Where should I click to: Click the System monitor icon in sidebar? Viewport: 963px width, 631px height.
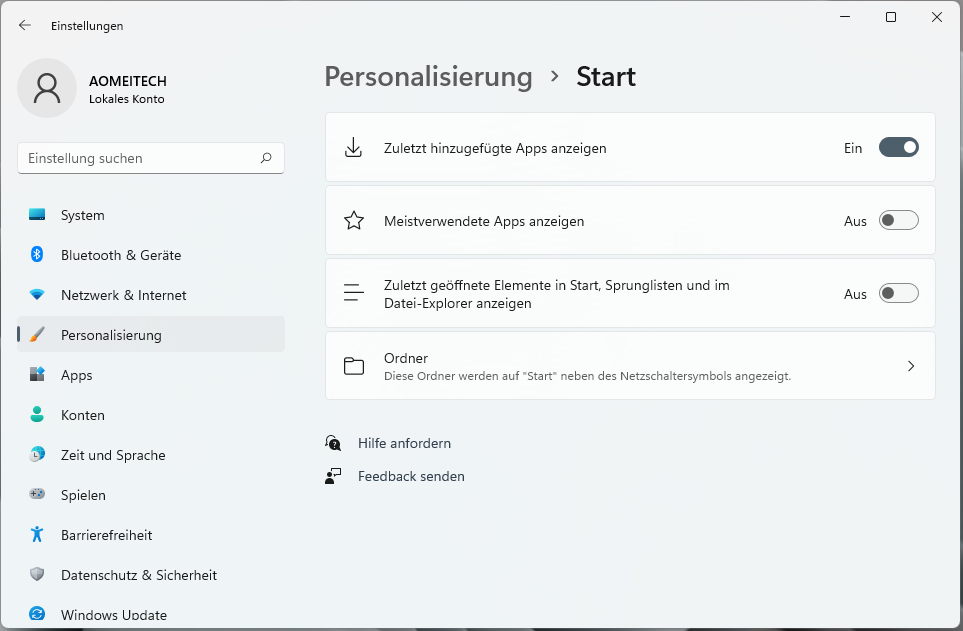(x=37, y=215)
